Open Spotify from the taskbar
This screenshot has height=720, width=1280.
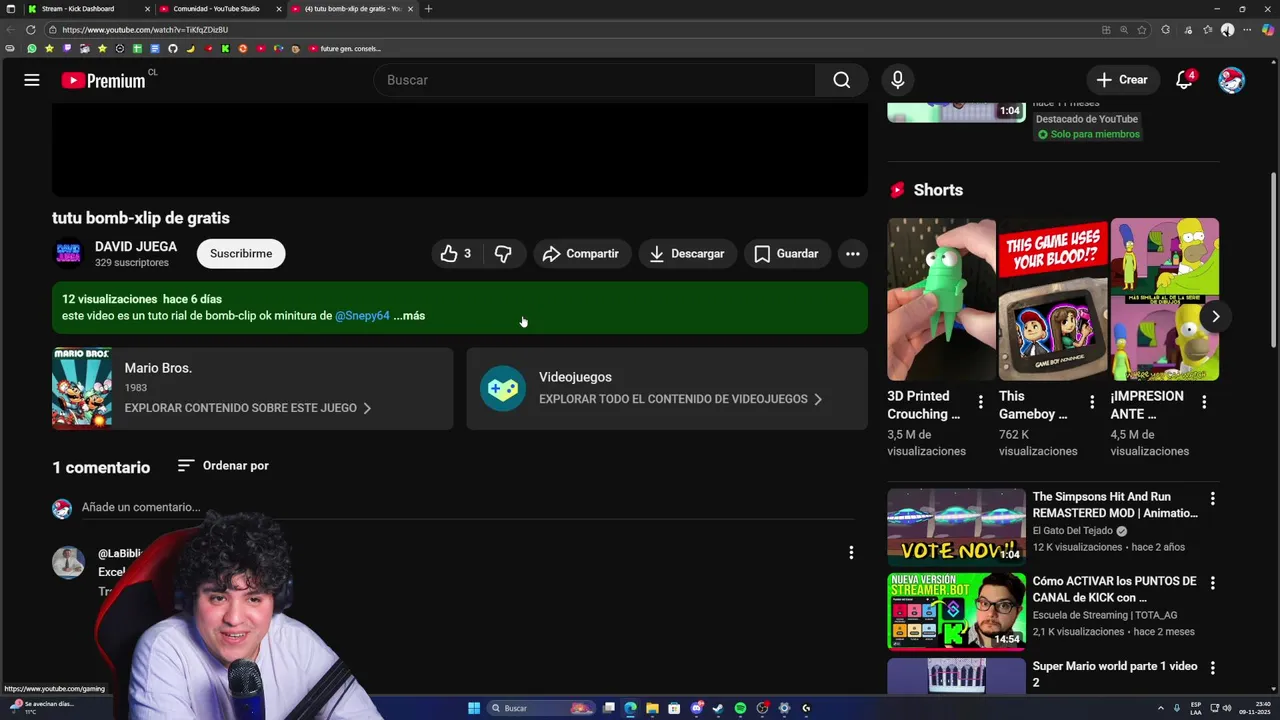click(x=740, y=708)
